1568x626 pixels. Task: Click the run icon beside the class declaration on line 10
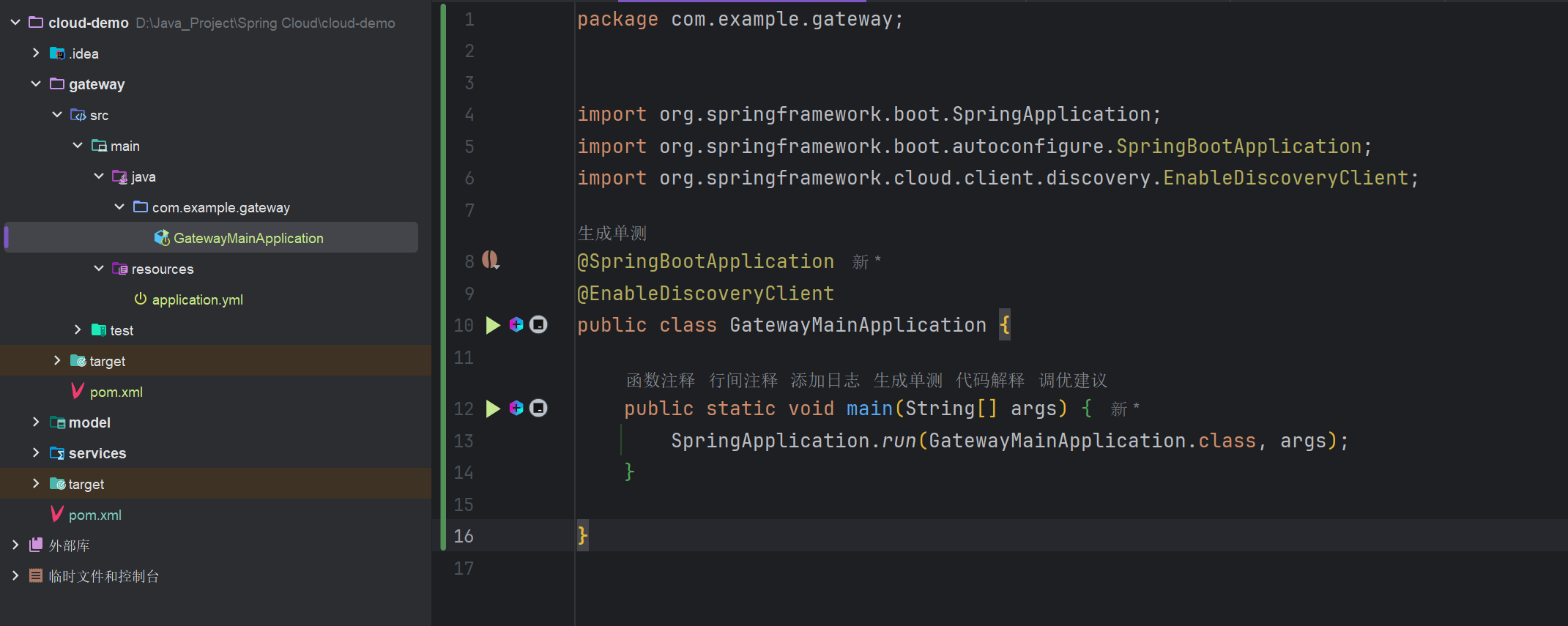(x=493, y=325)
